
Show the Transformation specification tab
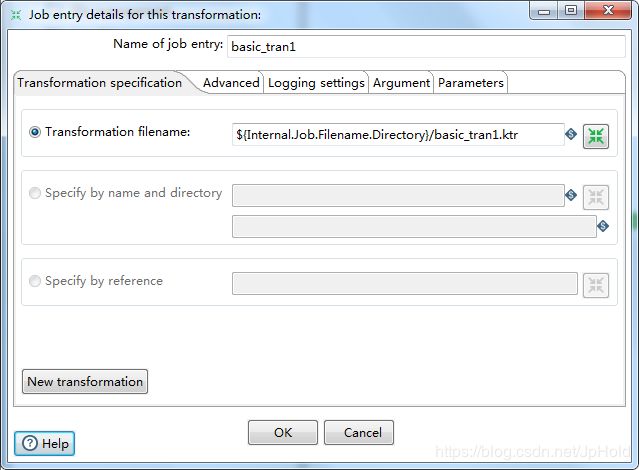point(100,83)
